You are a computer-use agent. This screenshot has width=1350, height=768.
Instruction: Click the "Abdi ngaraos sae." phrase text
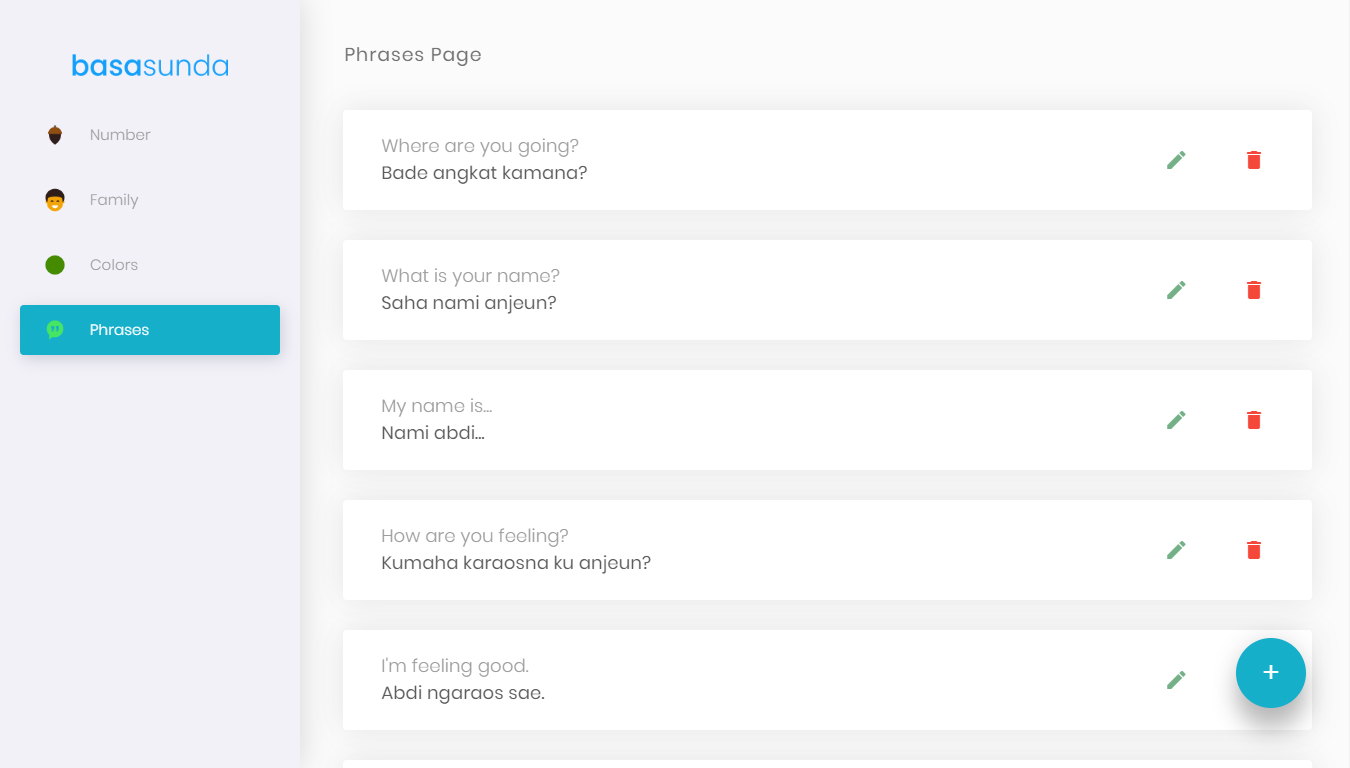click(x=463, y=693)
